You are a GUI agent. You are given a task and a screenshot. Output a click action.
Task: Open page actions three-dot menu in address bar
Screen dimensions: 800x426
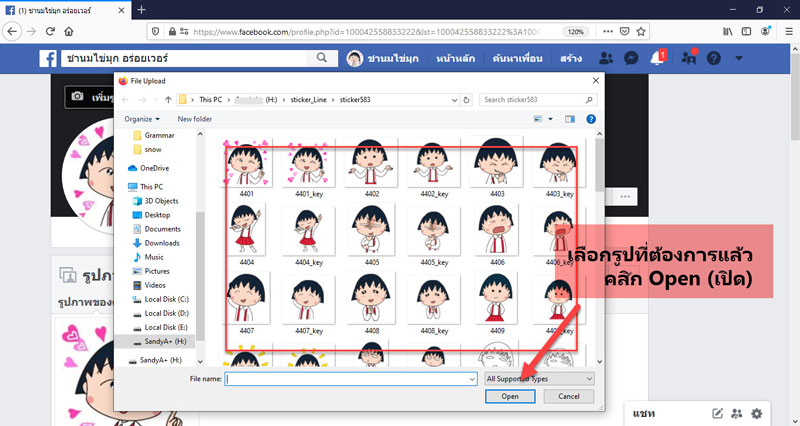[608, 32]
